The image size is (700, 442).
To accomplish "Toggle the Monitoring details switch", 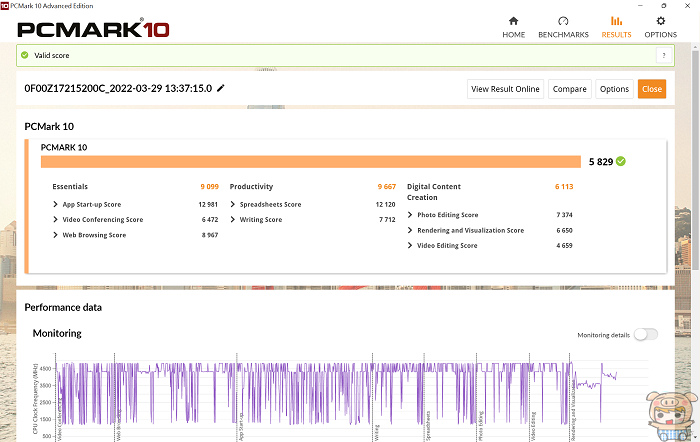I will click(645, 334).
